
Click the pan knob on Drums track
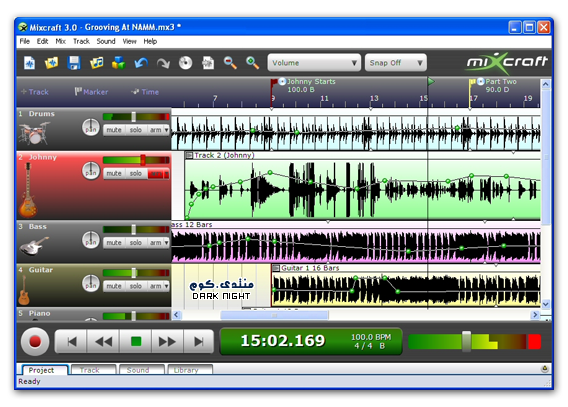(x=91, y=127)
